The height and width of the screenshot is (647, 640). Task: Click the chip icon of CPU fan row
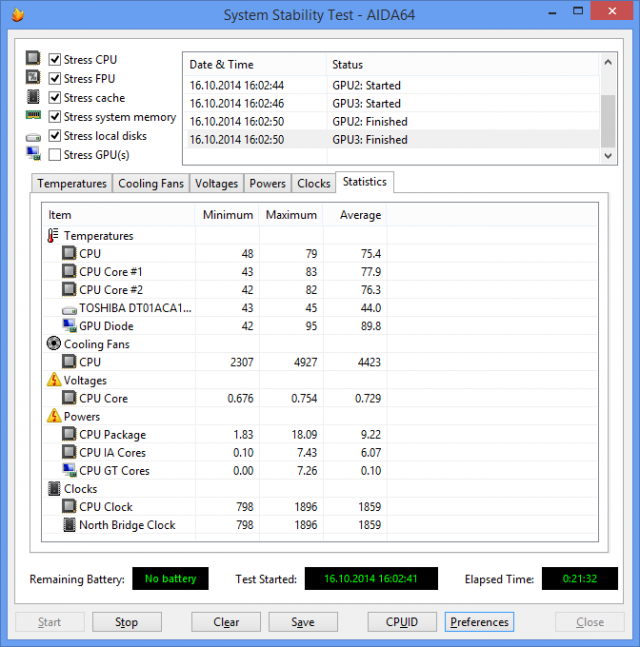[69, 361]
